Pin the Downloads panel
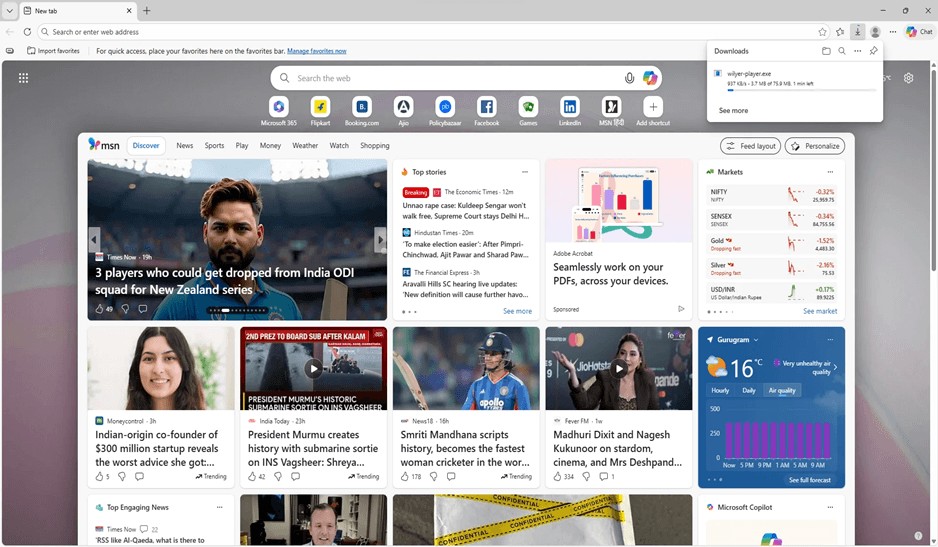Viewport: 938px width, 547px height. pyautogui.click(x=873, y=51)
